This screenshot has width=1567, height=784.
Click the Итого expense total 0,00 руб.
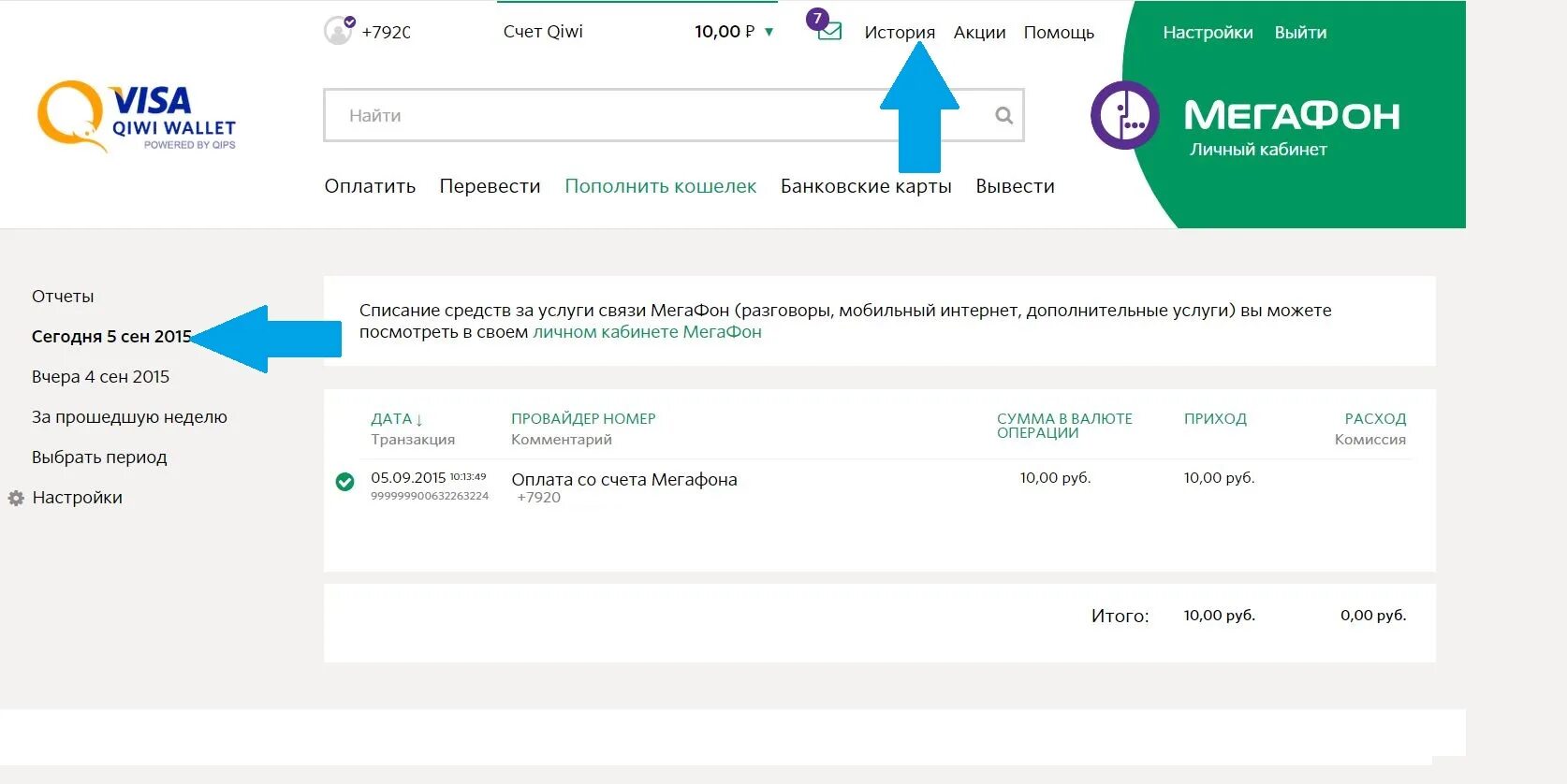coord(1373,616)
